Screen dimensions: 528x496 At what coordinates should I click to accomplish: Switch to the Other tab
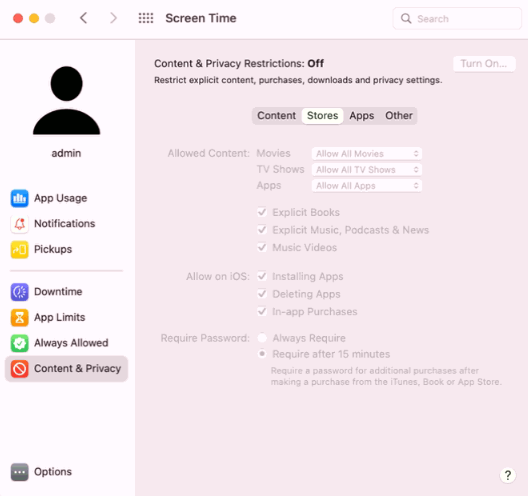(399, 115)
